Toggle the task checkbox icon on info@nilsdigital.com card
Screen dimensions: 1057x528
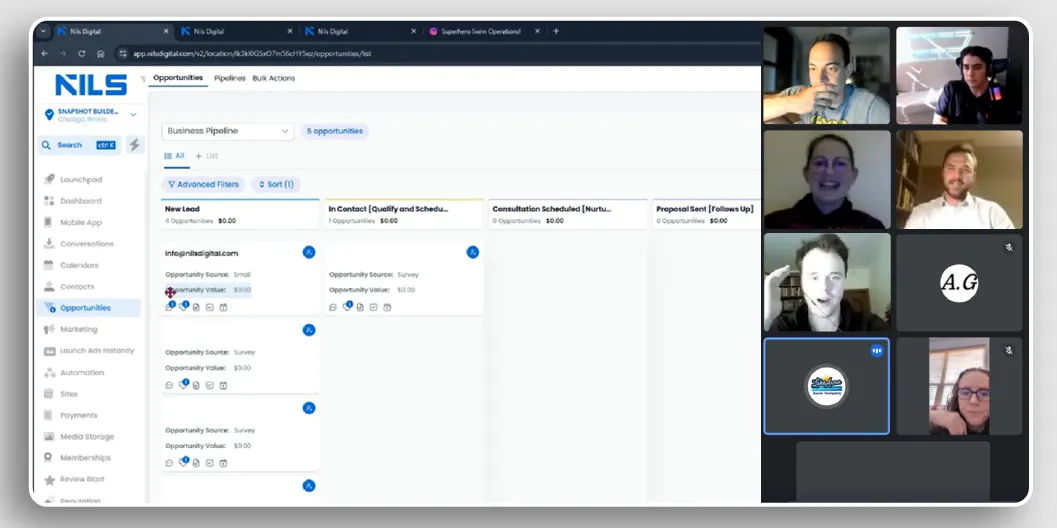pyautogui.click(x=209, y=308)
